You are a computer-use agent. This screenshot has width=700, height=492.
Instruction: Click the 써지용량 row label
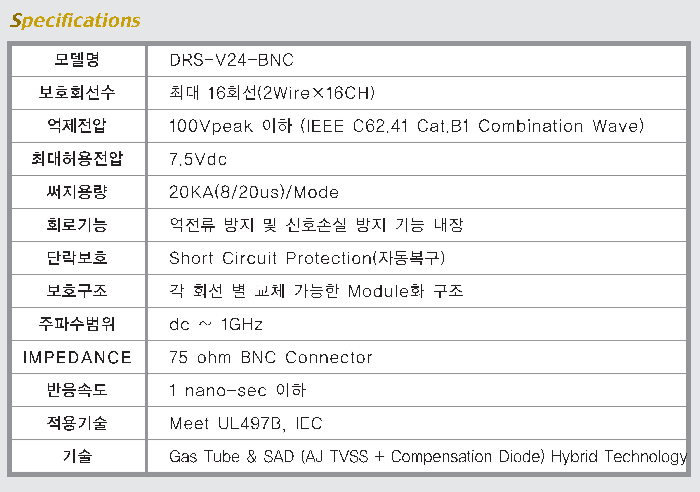tap(77, 192)
